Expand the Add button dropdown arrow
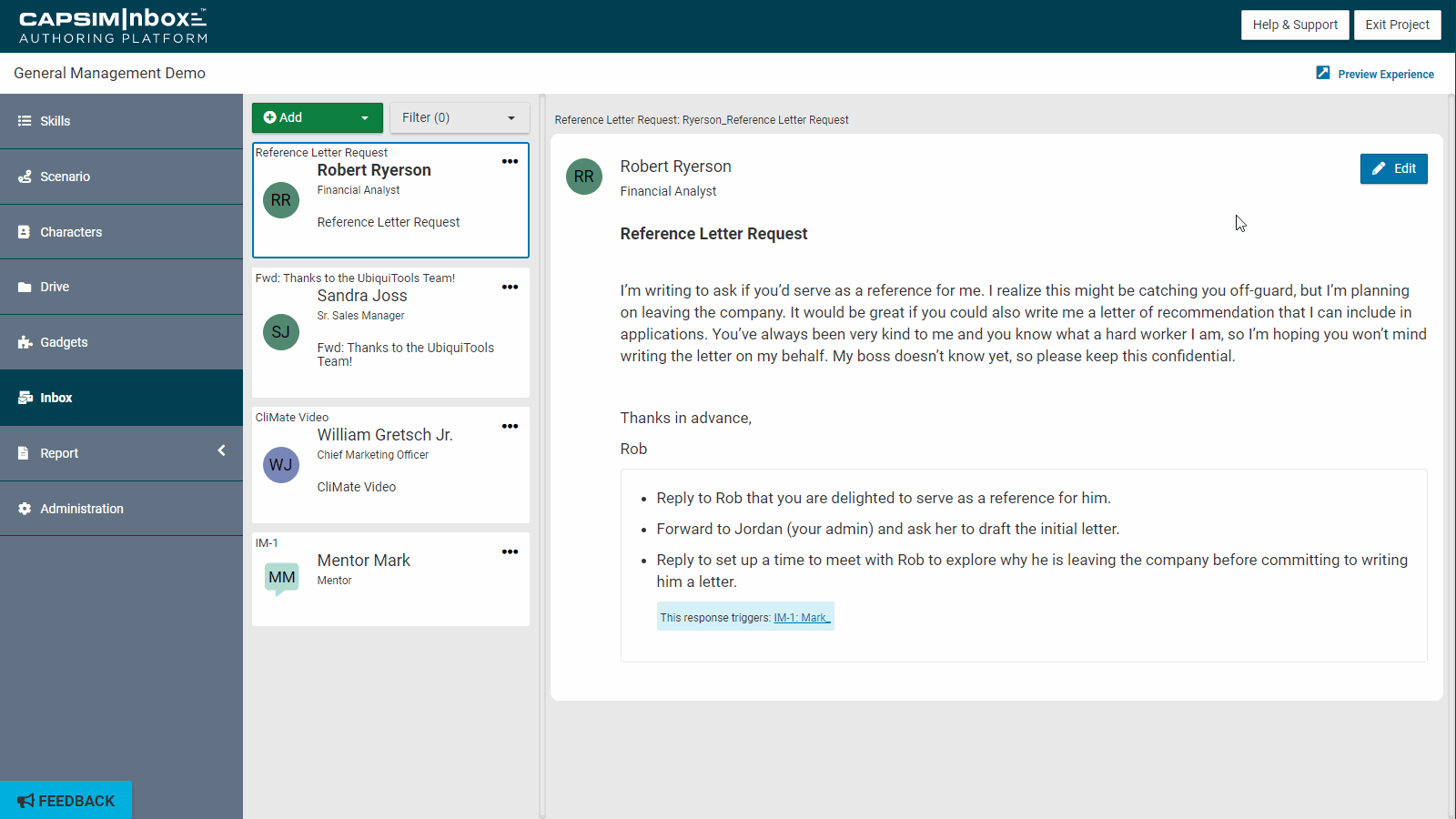This screenshot has height=819, width=1456. [364, 117]
